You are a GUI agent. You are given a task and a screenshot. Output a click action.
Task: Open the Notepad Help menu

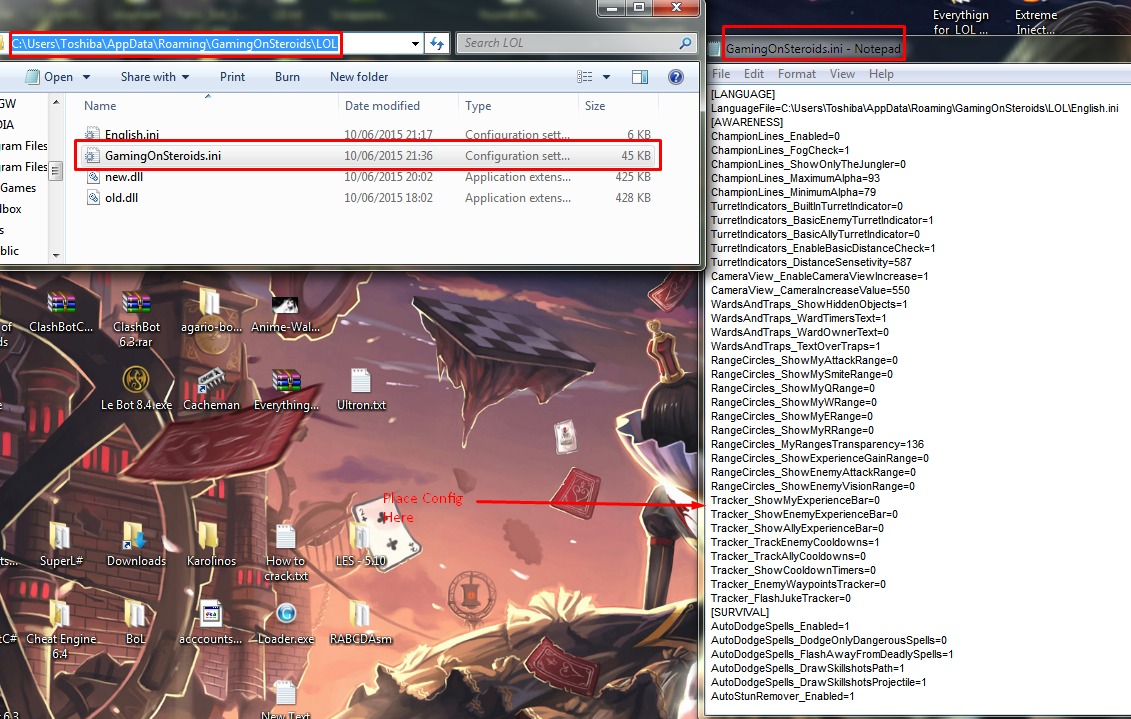click(x=881, y=74)
